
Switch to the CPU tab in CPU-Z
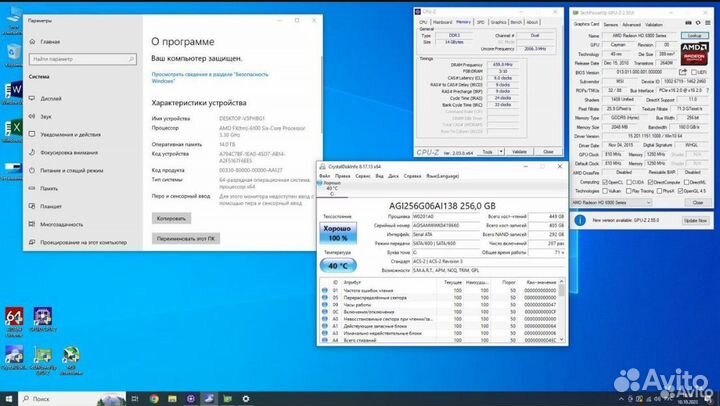point(423,22)
